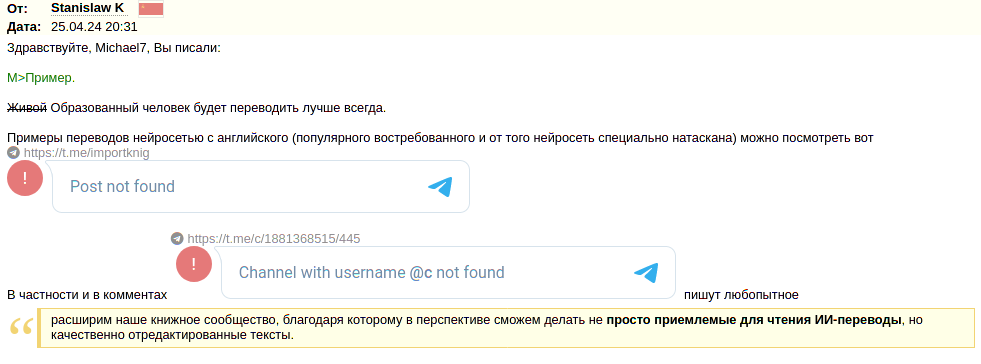The width and height of the screenshot is (981, 364).
Task: Click bold phrase about ИИ-переводы in quote
Action: pyautogui.click(x=754, y=321)
